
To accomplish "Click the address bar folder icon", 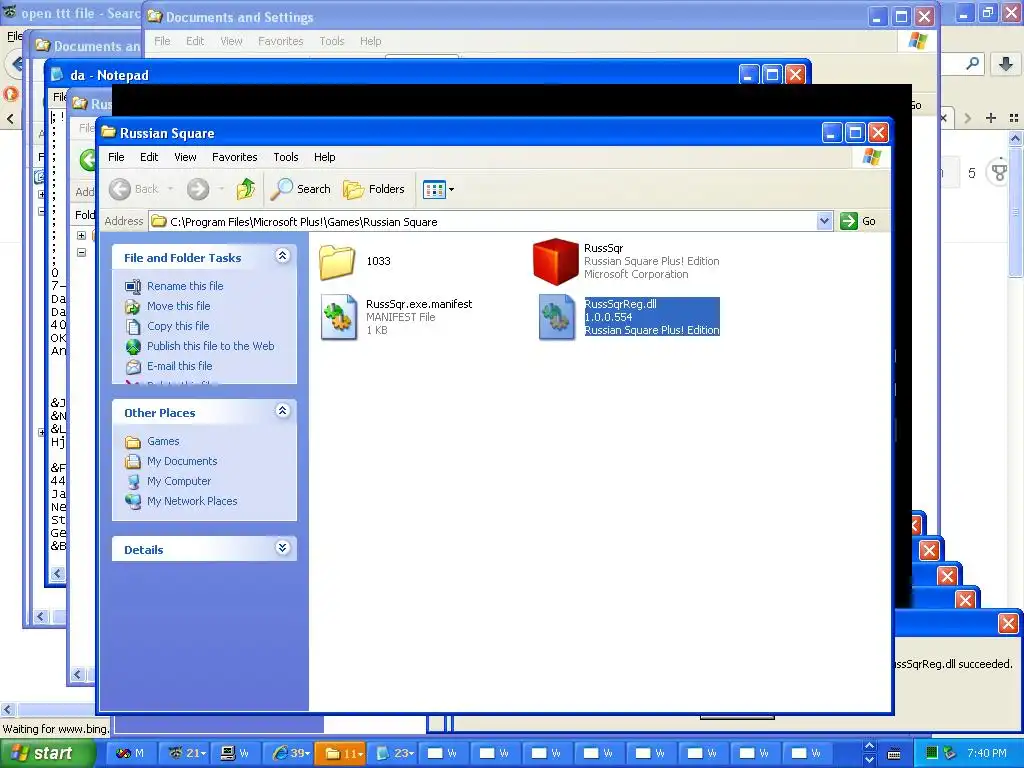I will (159, 221).
